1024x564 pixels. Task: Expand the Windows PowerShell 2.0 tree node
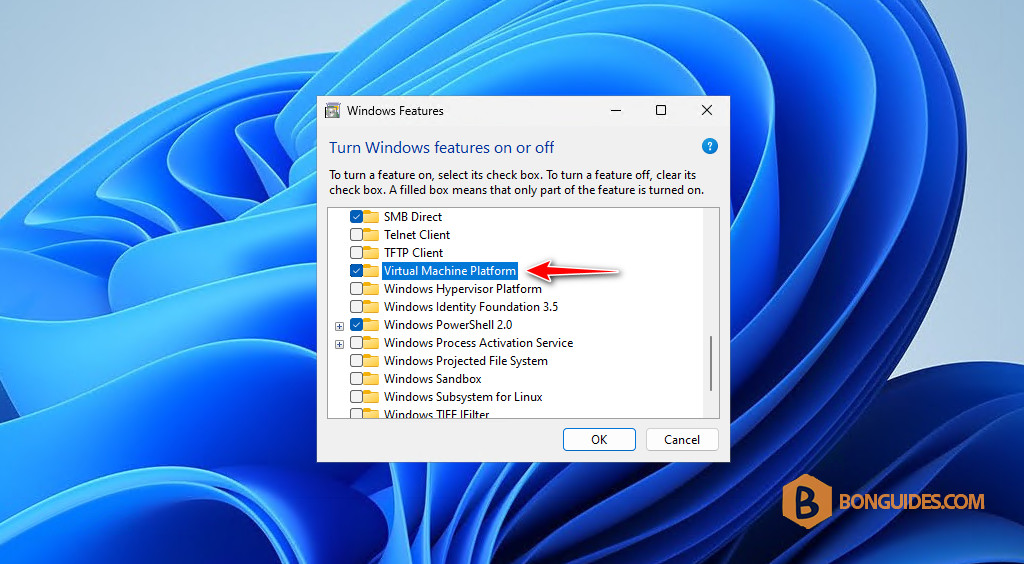click(339, 326)
